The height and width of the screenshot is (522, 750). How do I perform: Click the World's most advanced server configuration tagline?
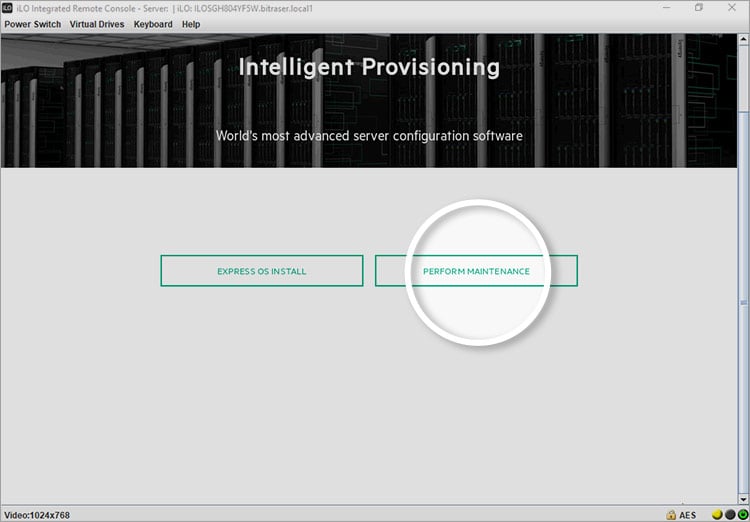tap(369, 136)
